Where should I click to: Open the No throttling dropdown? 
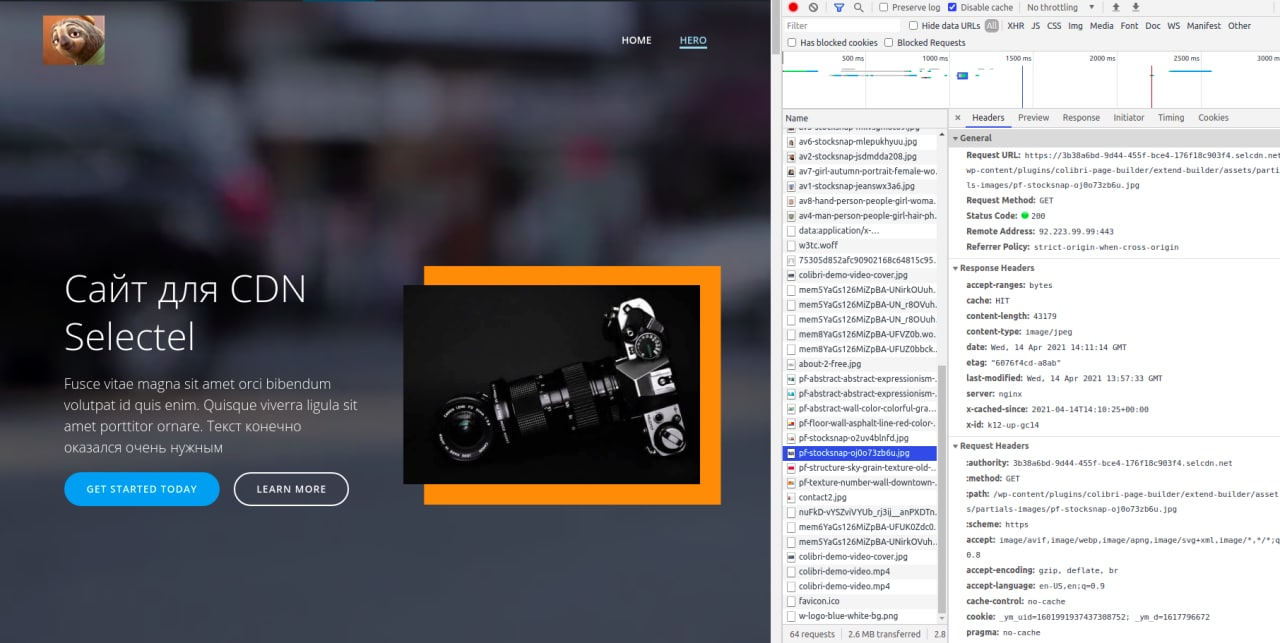pos(1063,7)
